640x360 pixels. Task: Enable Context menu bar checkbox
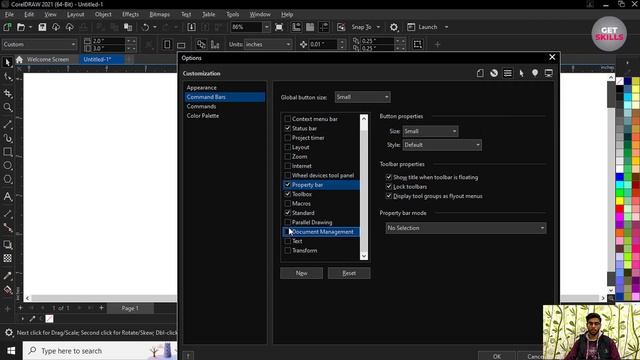coord(287,119)
